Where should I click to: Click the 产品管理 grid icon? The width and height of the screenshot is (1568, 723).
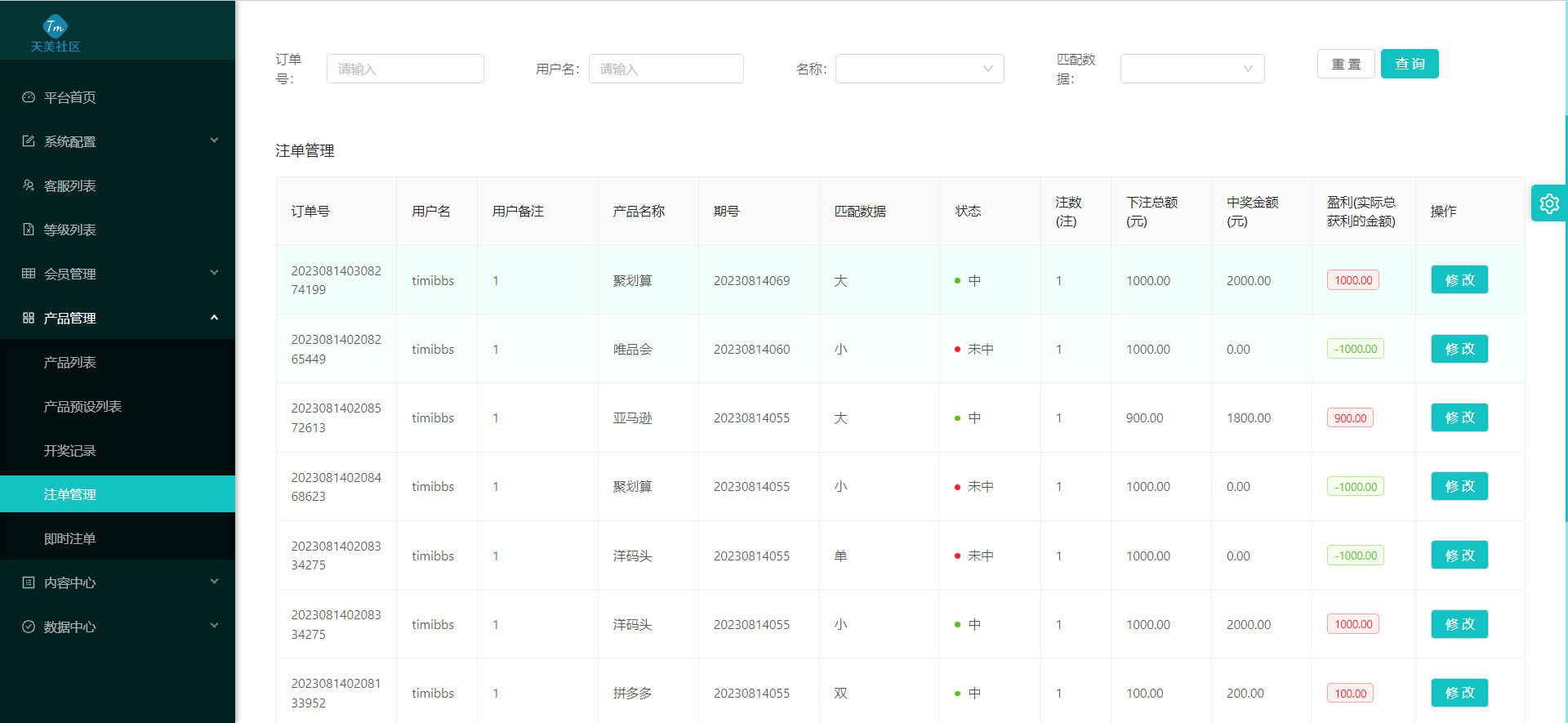[29, 318]
